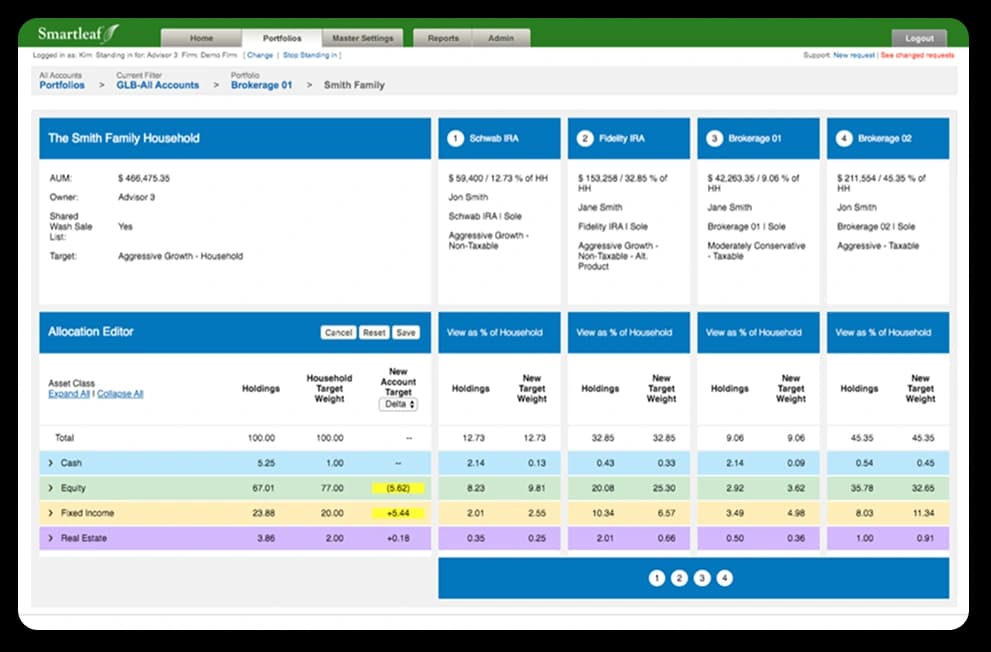
Task: Go to page 4 in bottom pager
Action: click(x=725, y=578)
